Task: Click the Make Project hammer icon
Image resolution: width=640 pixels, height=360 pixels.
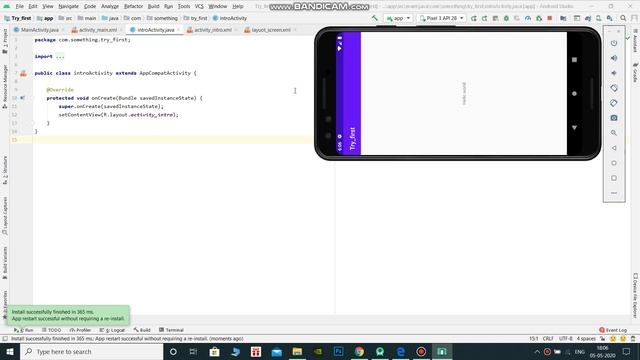Action: pos(375,18)
